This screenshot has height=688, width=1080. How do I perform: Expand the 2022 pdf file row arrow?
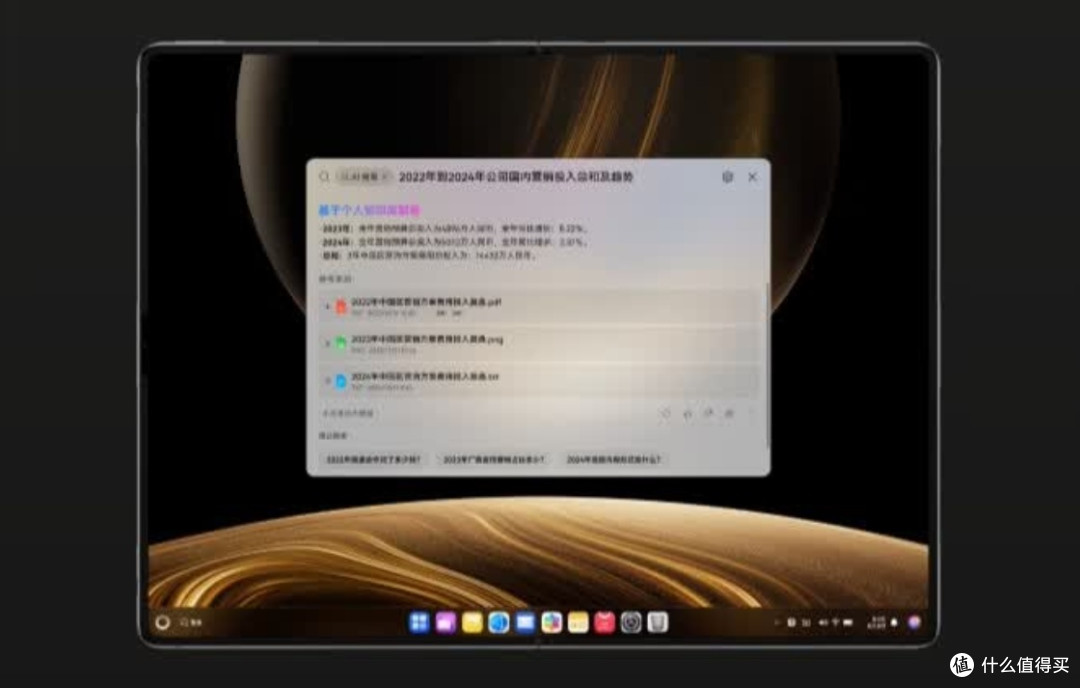326,306
